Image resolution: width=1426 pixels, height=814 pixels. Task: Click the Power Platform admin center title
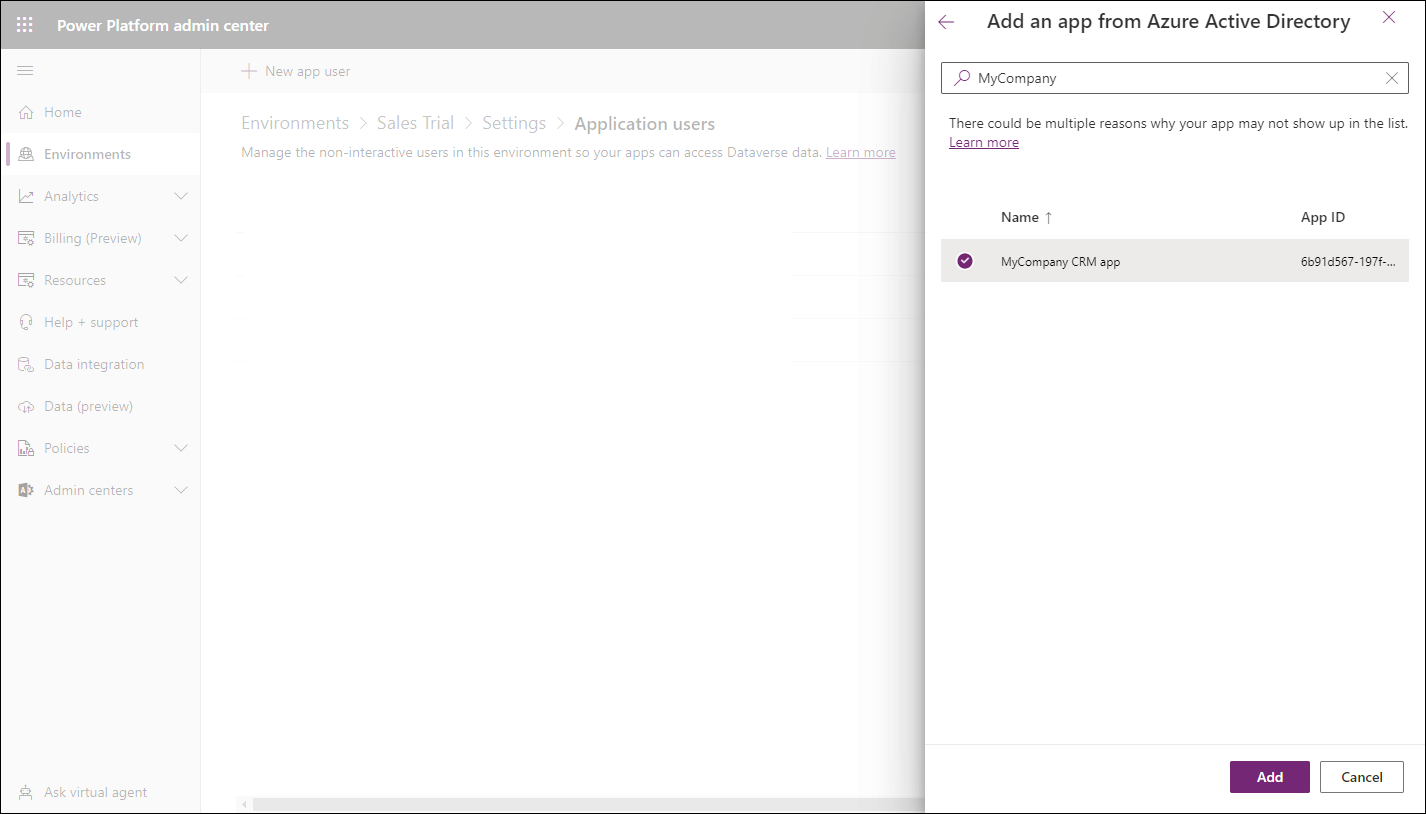point(163,25)
